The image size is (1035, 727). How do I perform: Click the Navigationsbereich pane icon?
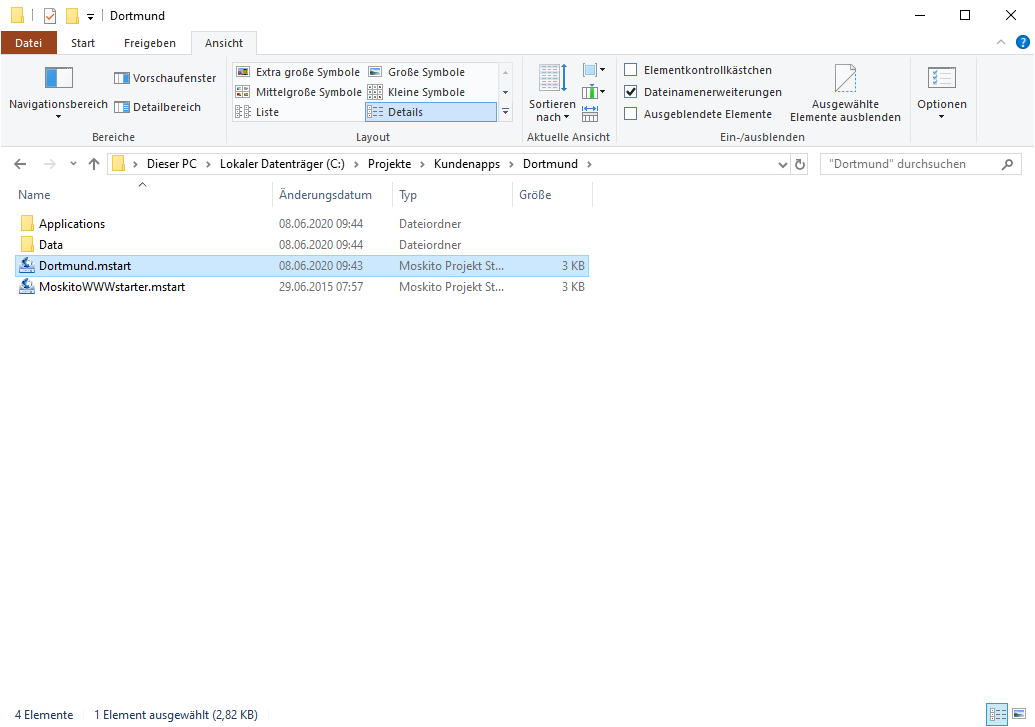58,78
